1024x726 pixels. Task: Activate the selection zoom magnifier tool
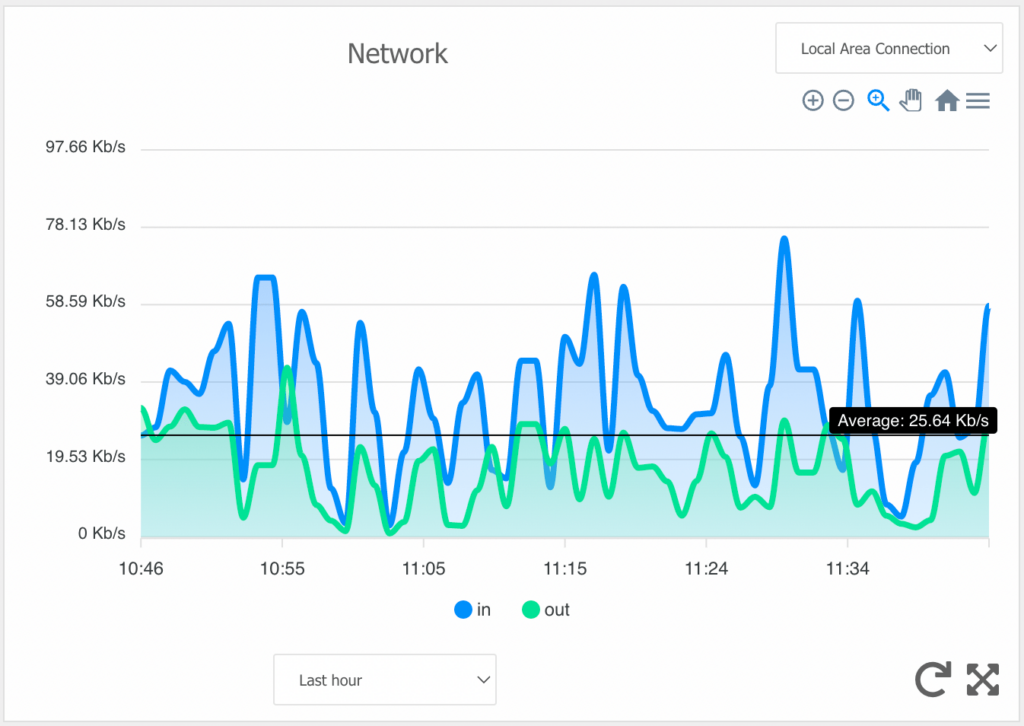pyautogui.click(x=877, y=100)
